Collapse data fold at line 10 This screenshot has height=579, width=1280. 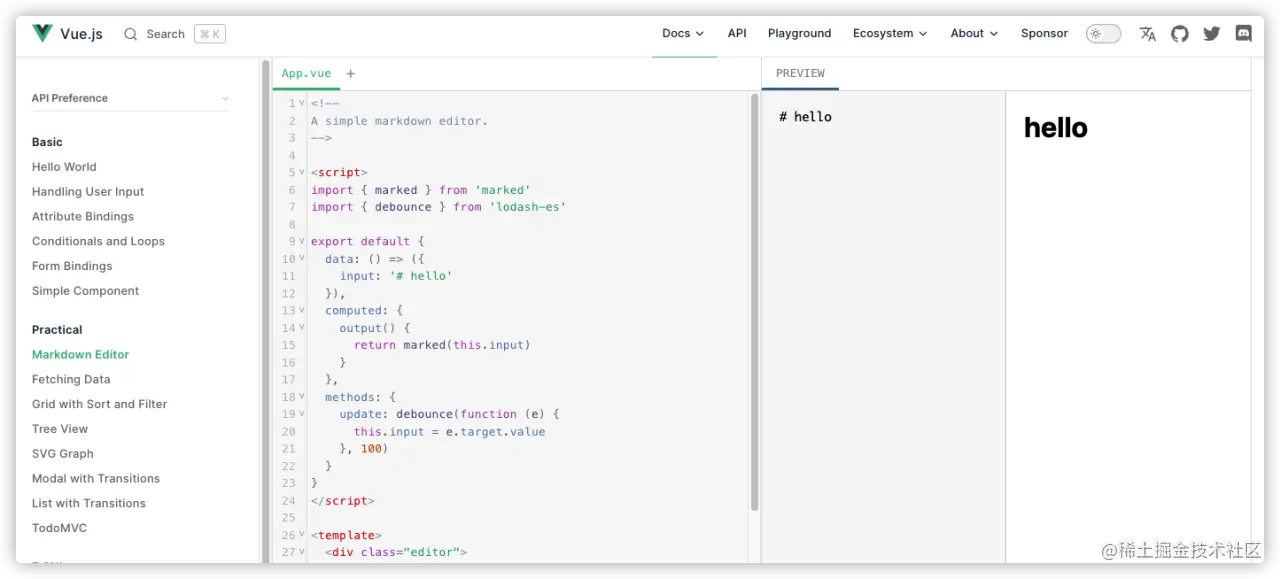(302, 258)
